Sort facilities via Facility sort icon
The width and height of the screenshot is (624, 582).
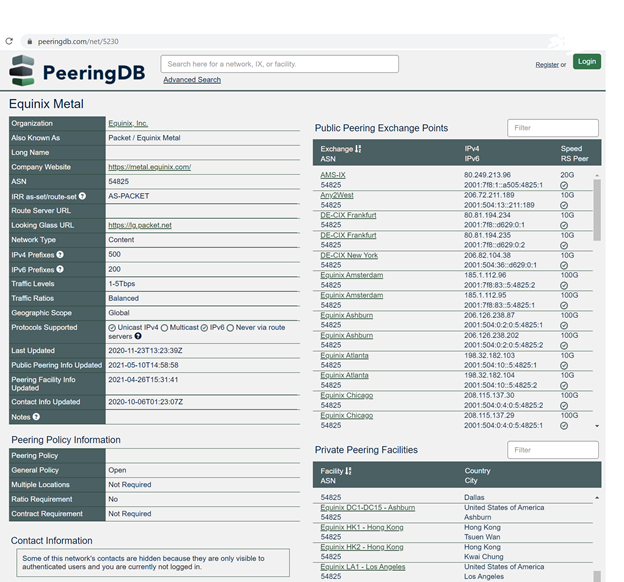(348, 471)
